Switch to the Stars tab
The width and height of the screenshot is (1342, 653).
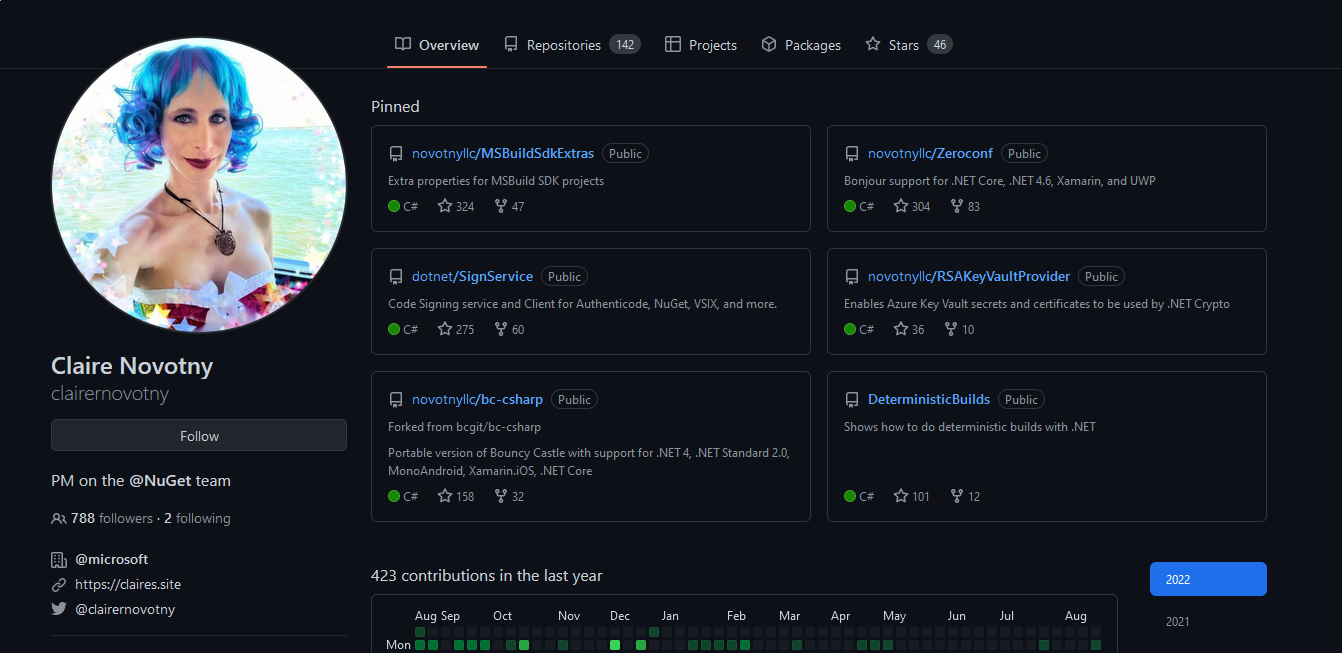point(908,45)
